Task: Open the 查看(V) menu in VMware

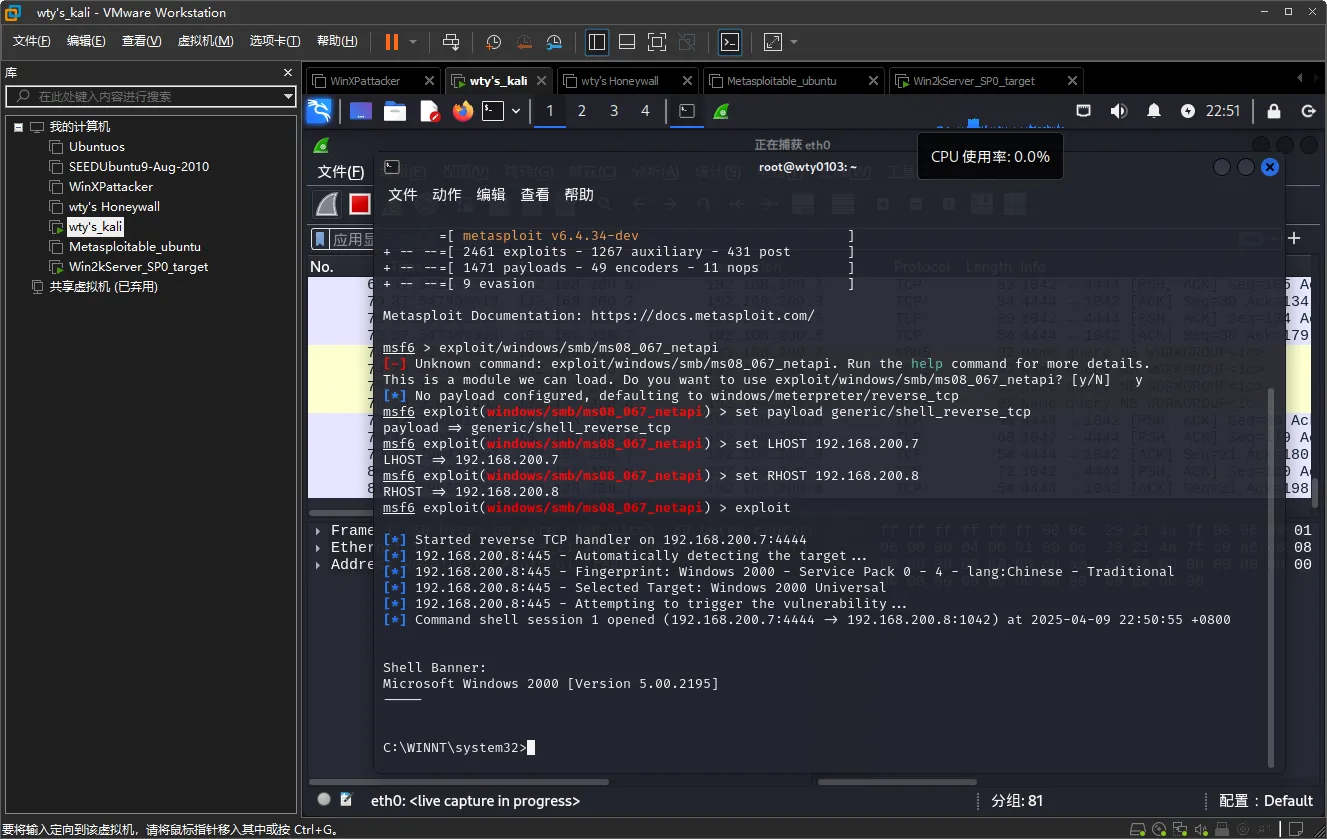Action: (x=141, y=41)
